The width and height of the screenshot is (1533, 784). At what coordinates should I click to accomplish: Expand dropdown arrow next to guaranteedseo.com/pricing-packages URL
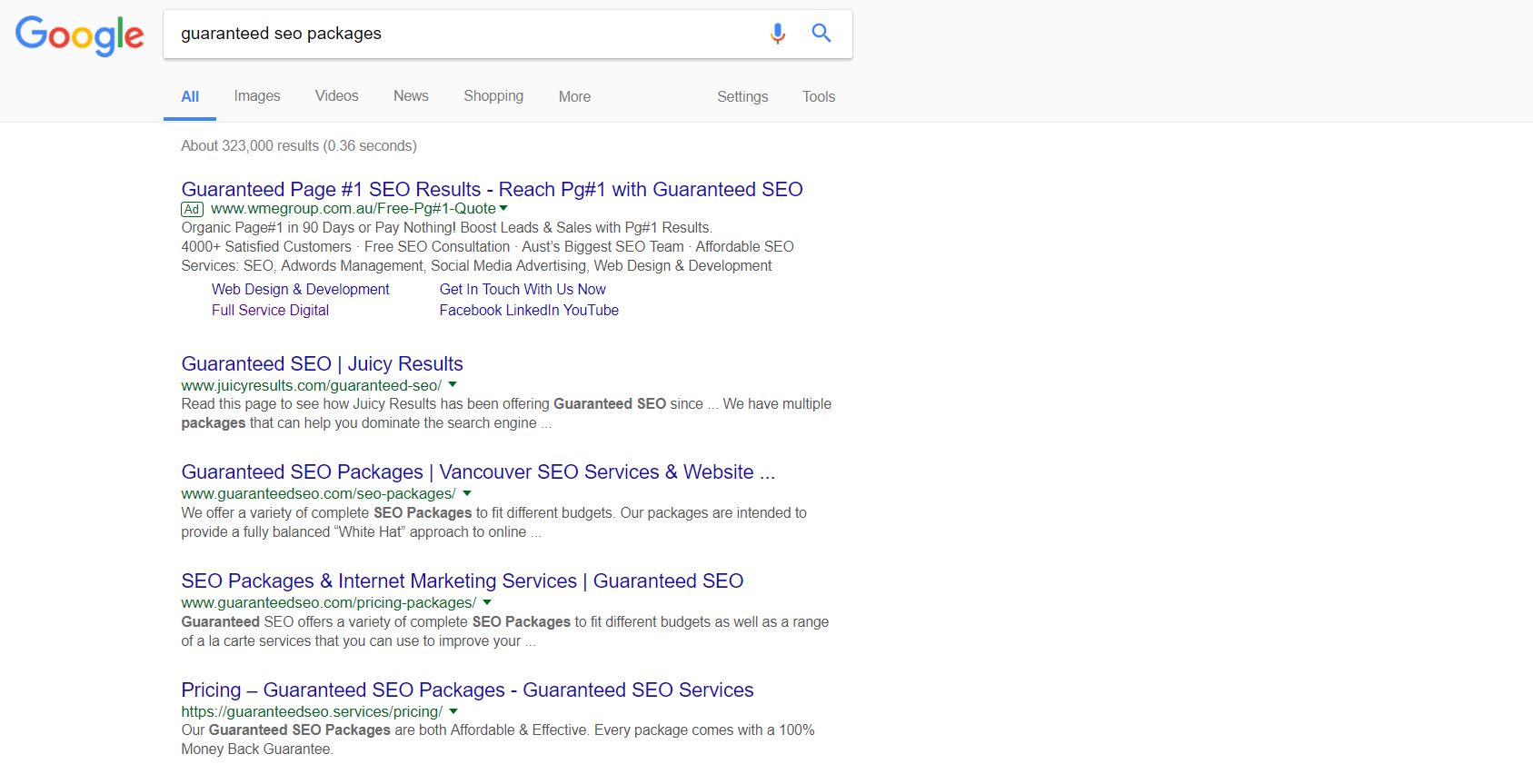tap(487, 602)
